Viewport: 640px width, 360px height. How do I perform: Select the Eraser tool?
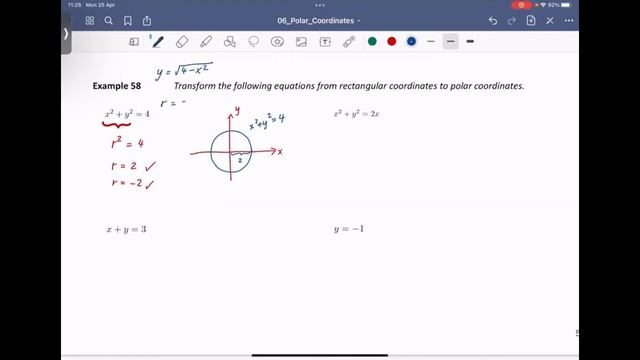point(182,42)
